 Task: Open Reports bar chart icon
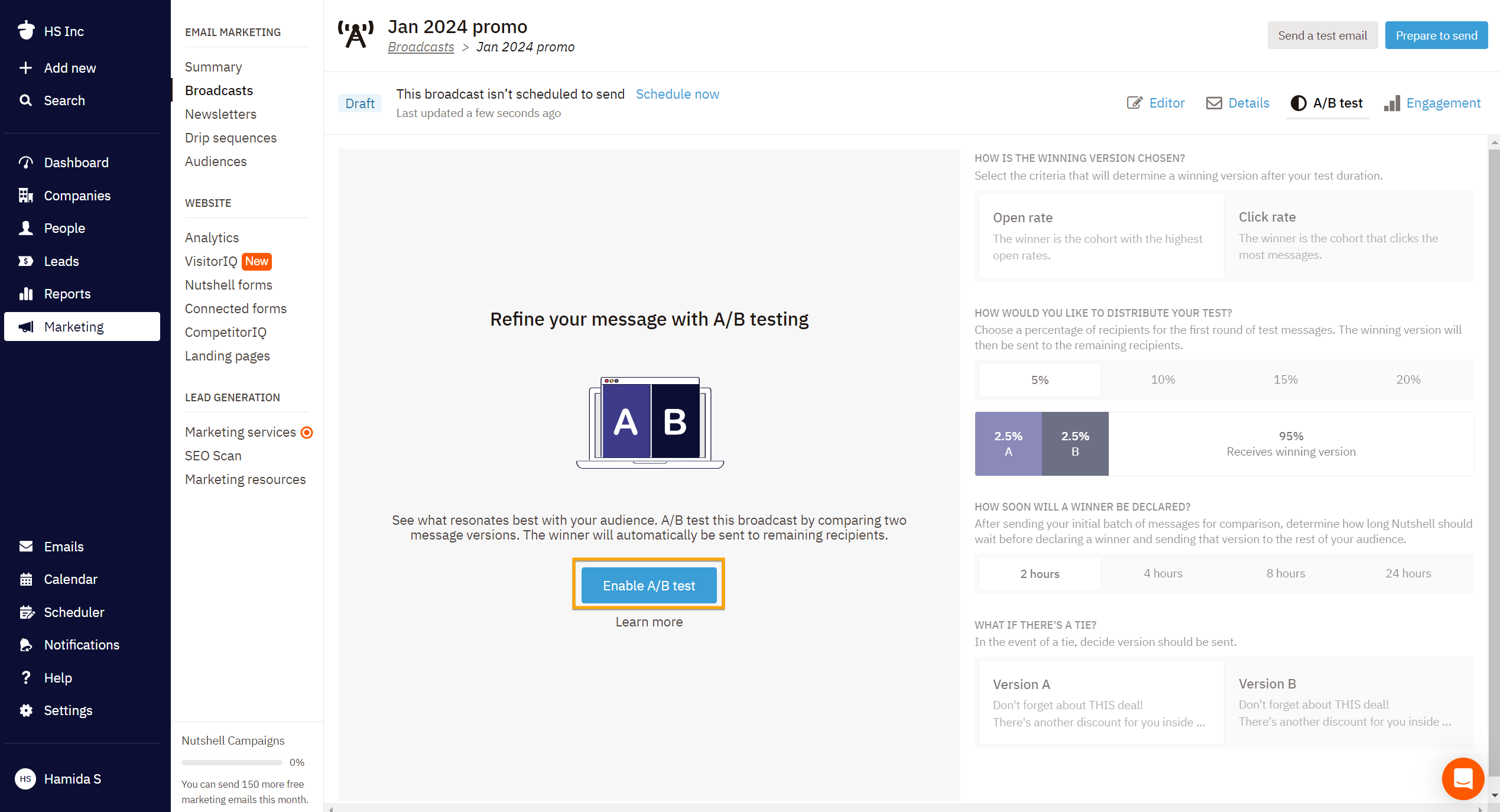coord(25,294)
